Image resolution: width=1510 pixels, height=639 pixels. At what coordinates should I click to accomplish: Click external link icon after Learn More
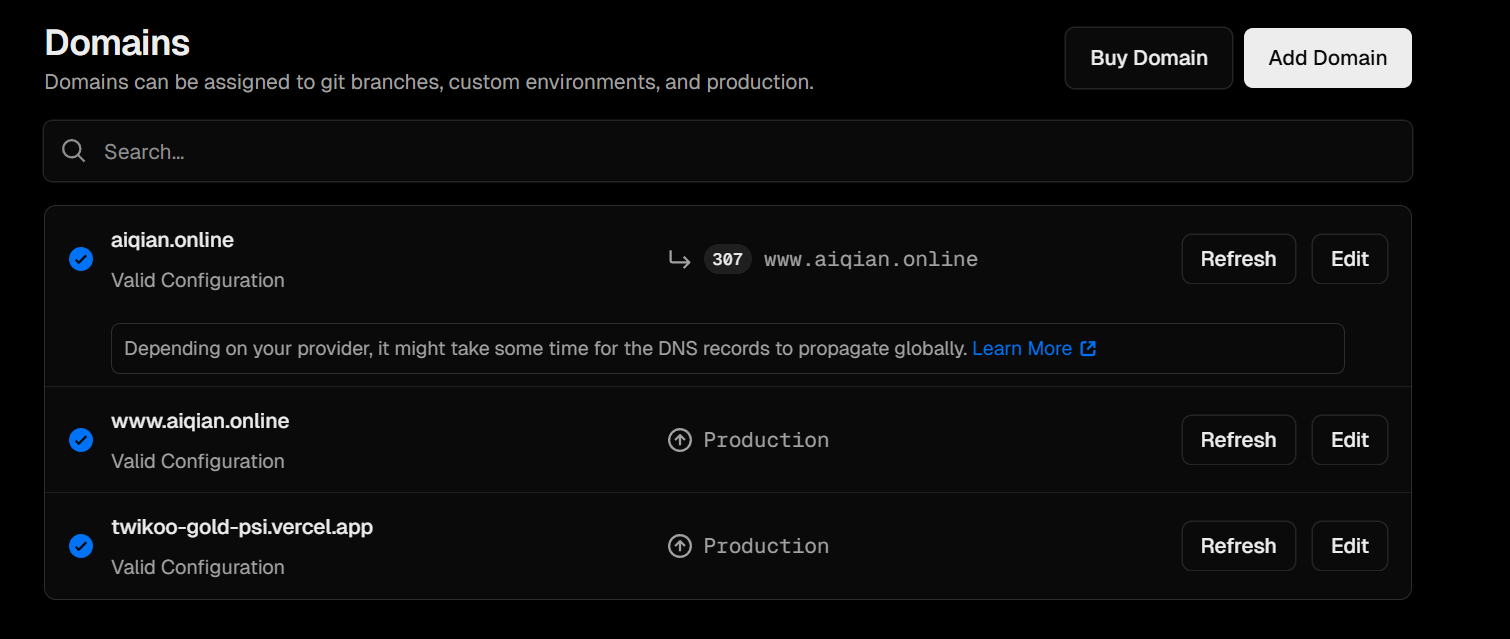click(1088, 349)
